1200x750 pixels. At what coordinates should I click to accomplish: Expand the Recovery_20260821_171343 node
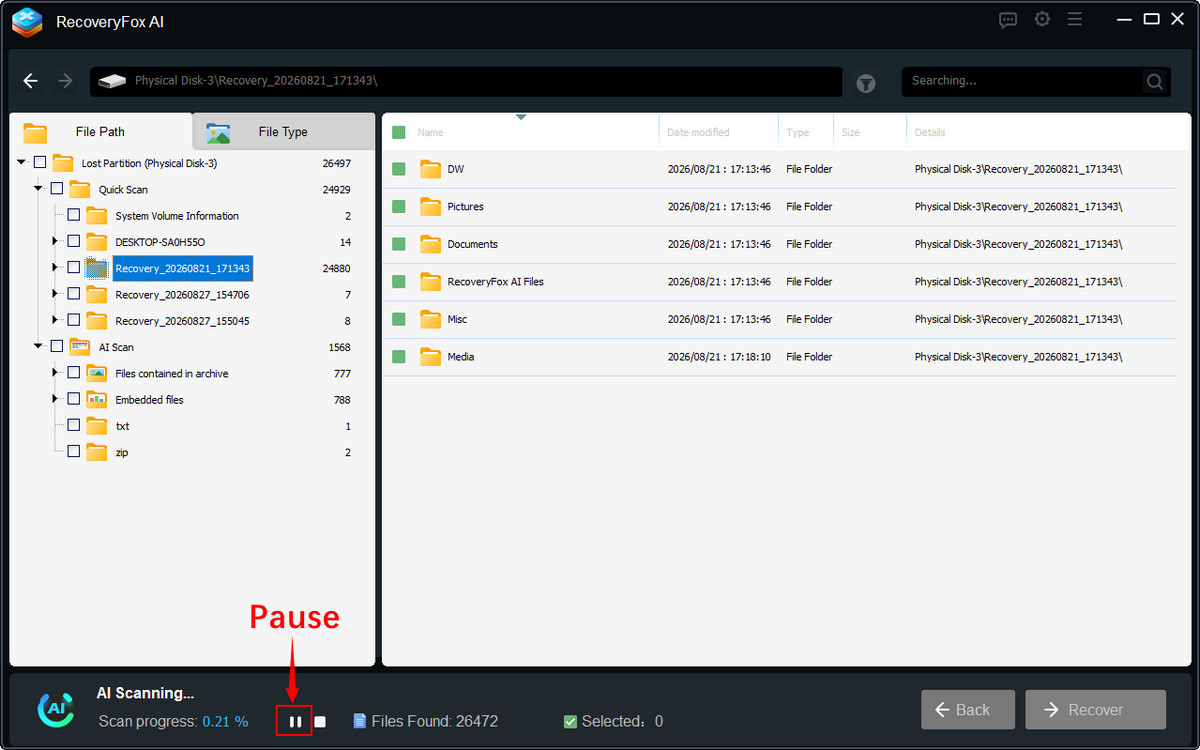[55, 268]
